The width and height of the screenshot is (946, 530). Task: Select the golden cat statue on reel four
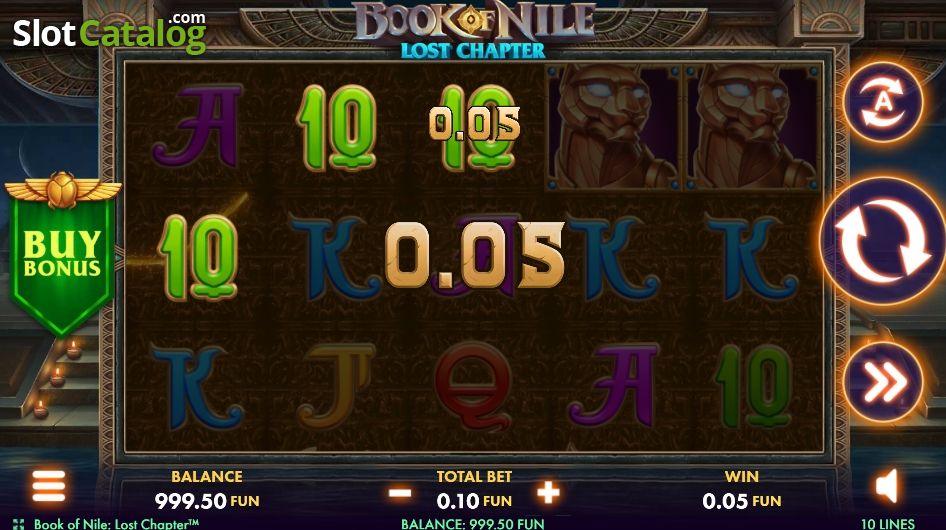(x=614, y=127)
